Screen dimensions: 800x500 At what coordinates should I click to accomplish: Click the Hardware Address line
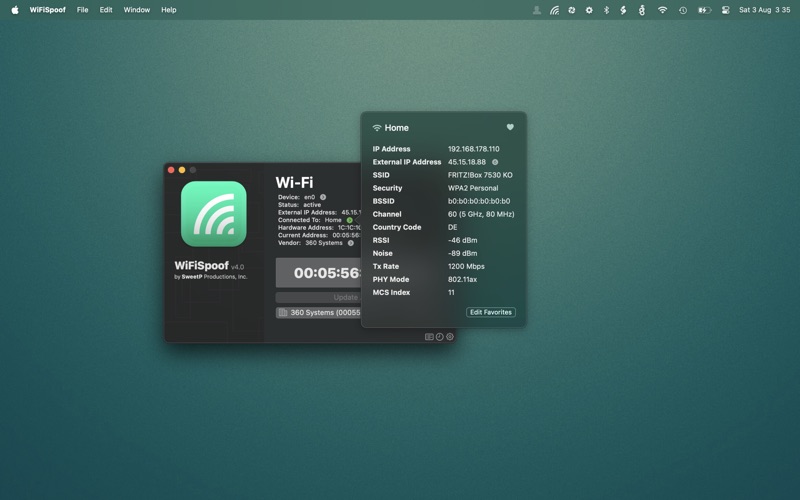click(319, 228)
